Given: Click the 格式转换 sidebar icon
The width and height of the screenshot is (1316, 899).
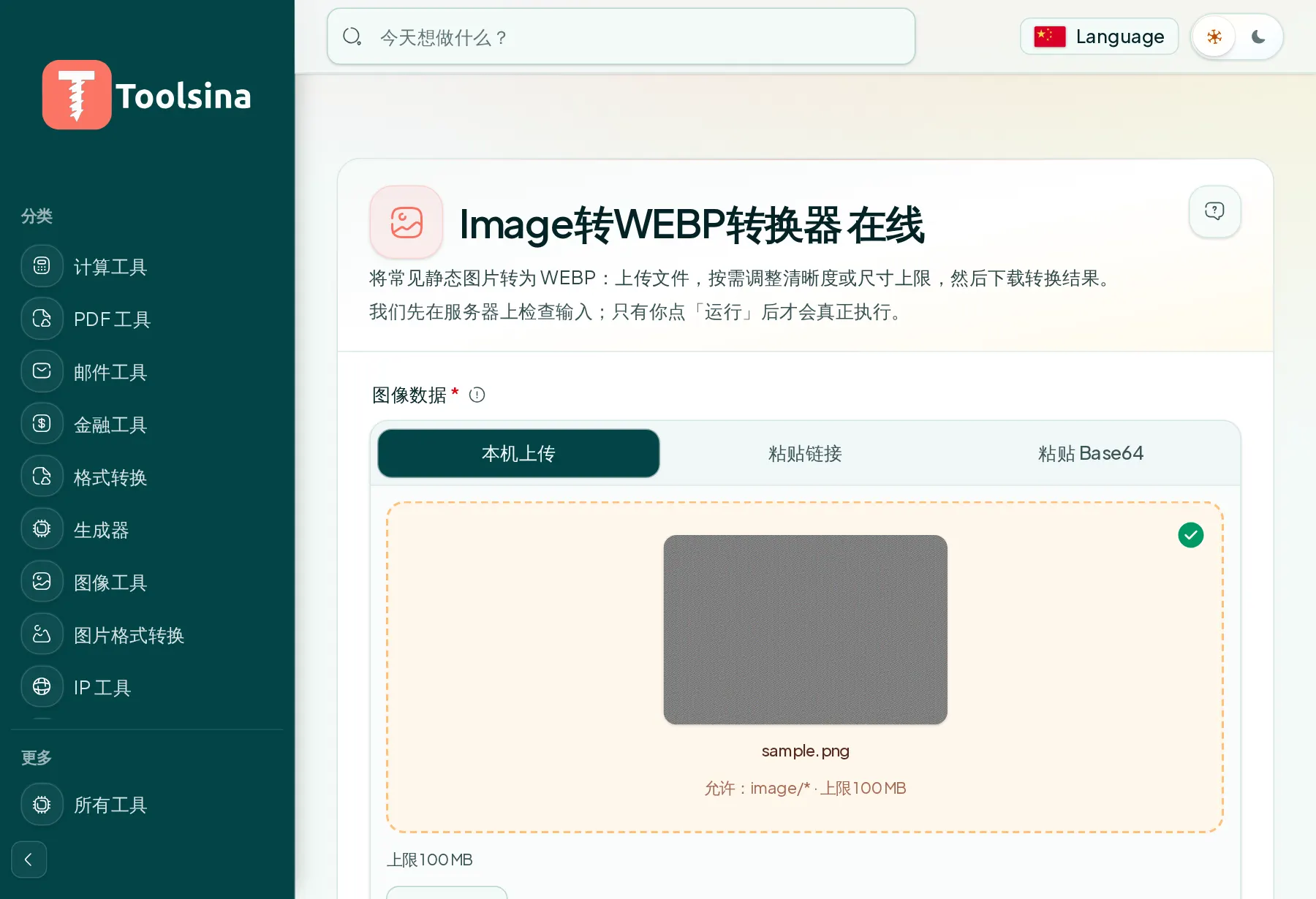Looking at the screenshot, I should (42, 477).
